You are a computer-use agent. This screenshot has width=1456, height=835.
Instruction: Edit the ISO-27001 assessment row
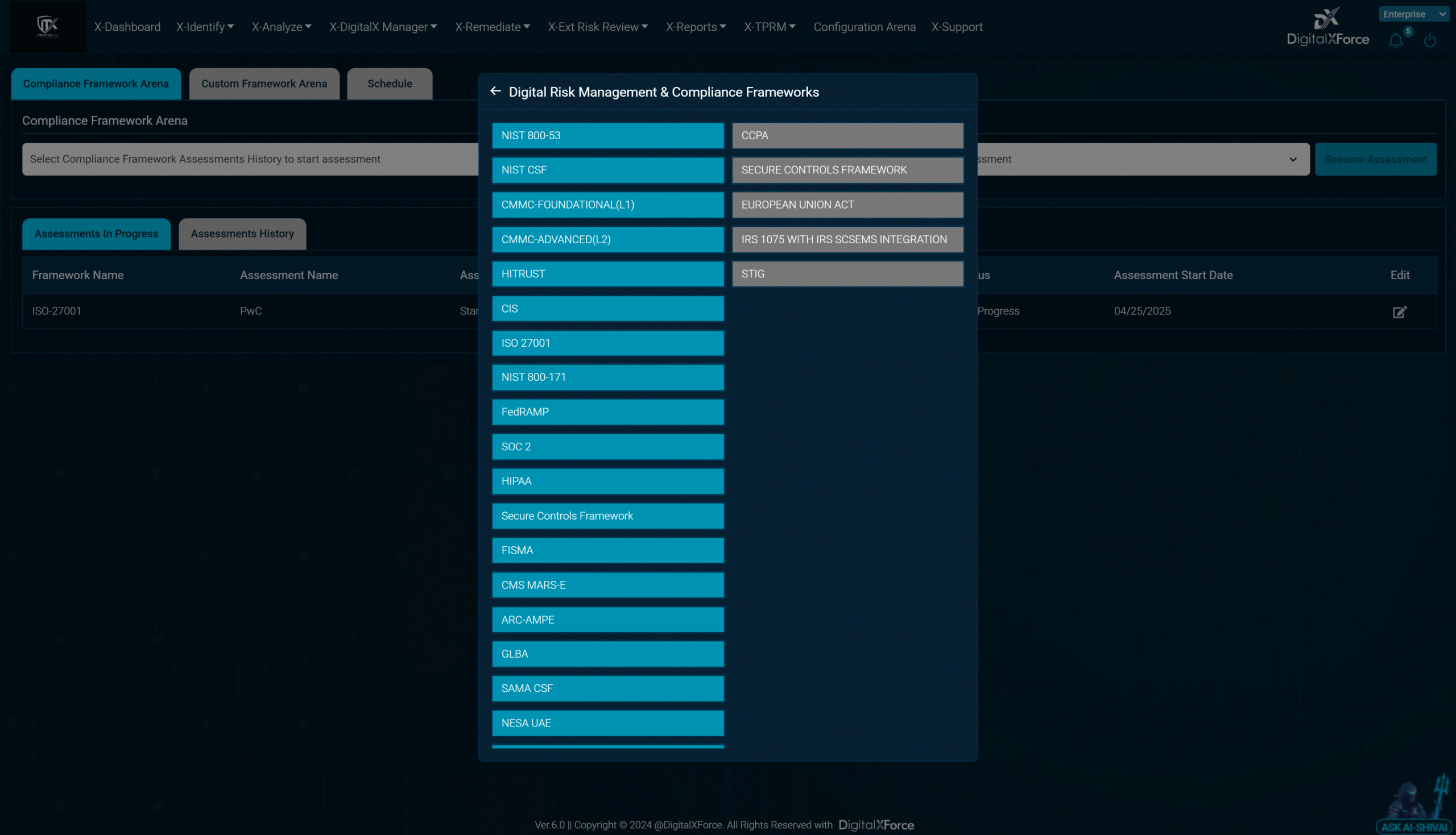1400,311
